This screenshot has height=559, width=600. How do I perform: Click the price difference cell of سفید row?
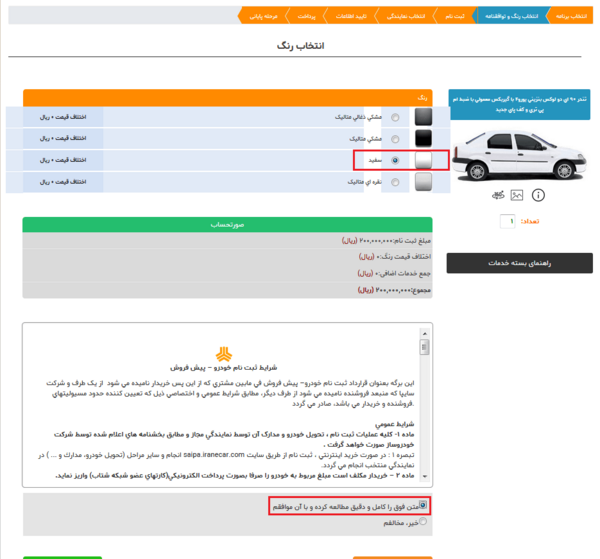(63, 160)
